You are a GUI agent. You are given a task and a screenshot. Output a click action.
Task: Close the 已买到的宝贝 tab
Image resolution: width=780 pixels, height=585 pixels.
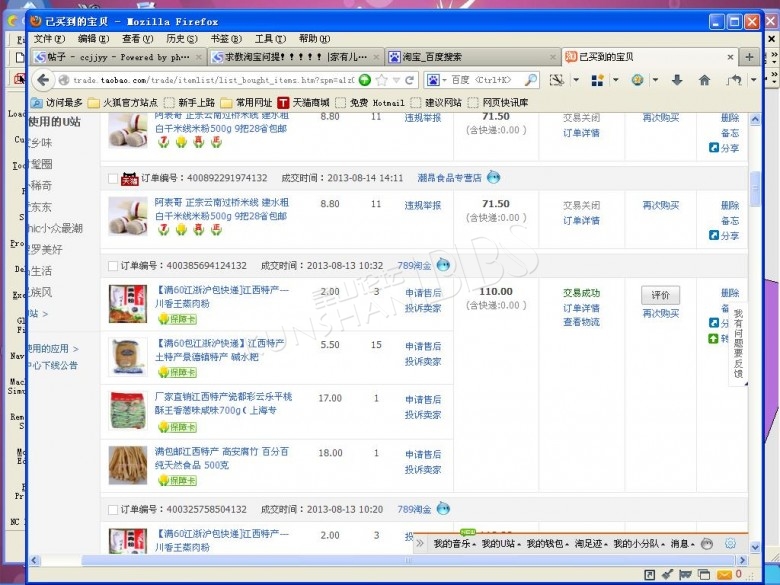(730, 57)
